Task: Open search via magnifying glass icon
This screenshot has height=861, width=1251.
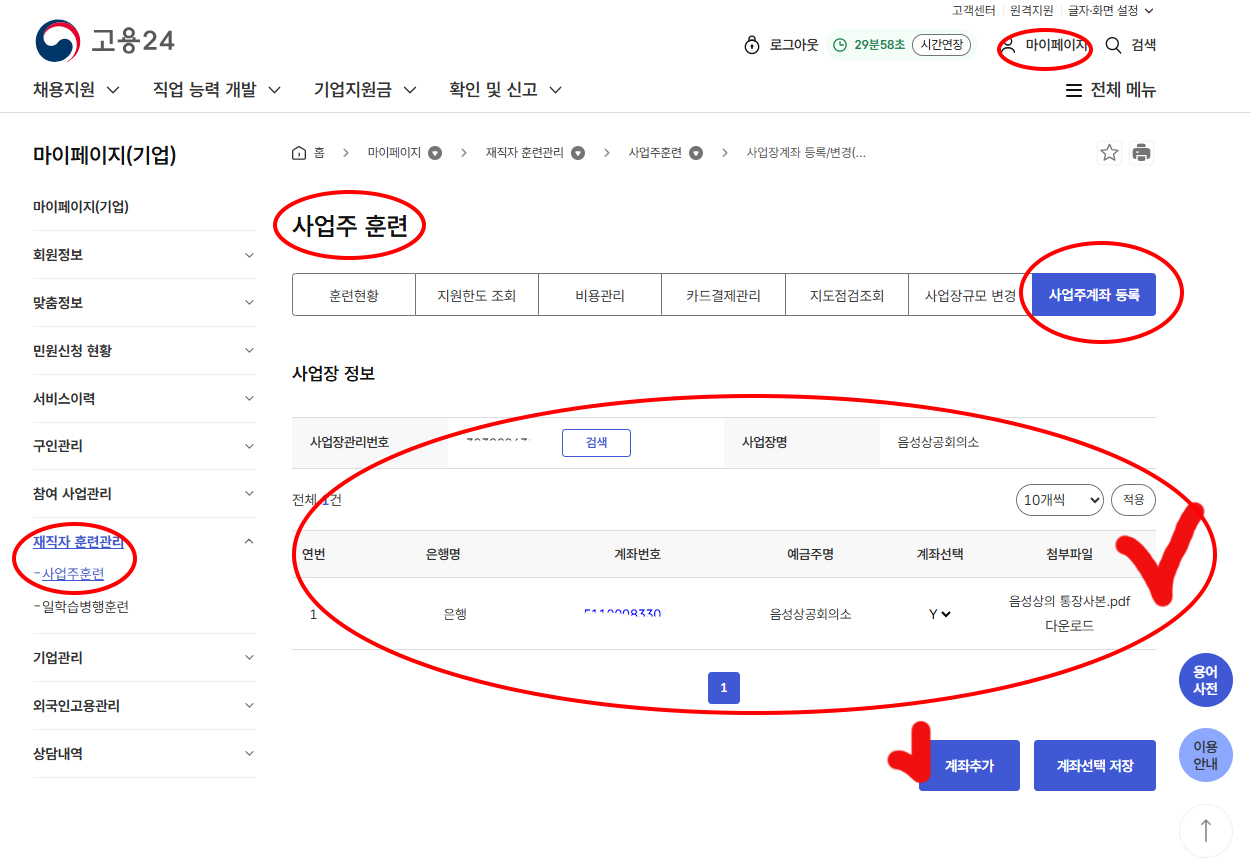Action: coord(1113,45)
